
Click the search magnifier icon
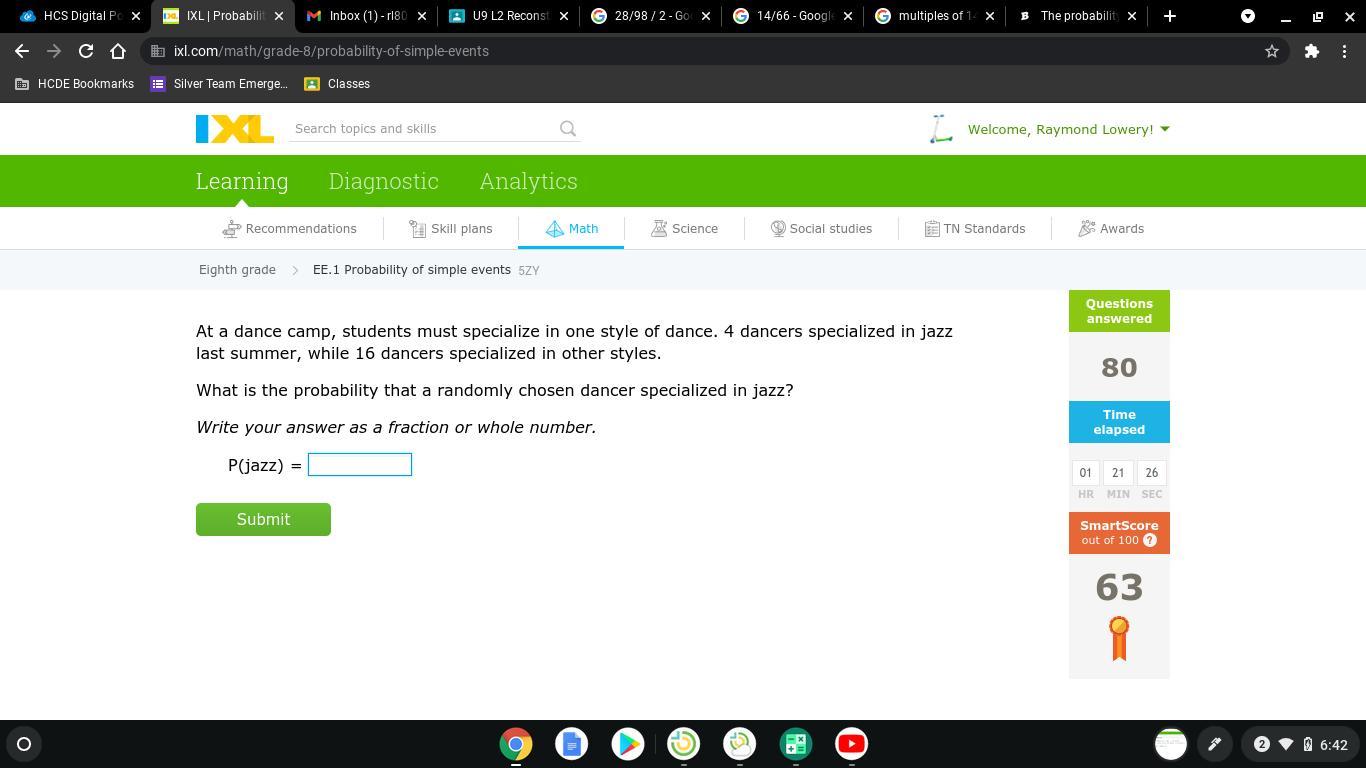tap(568, 128)
